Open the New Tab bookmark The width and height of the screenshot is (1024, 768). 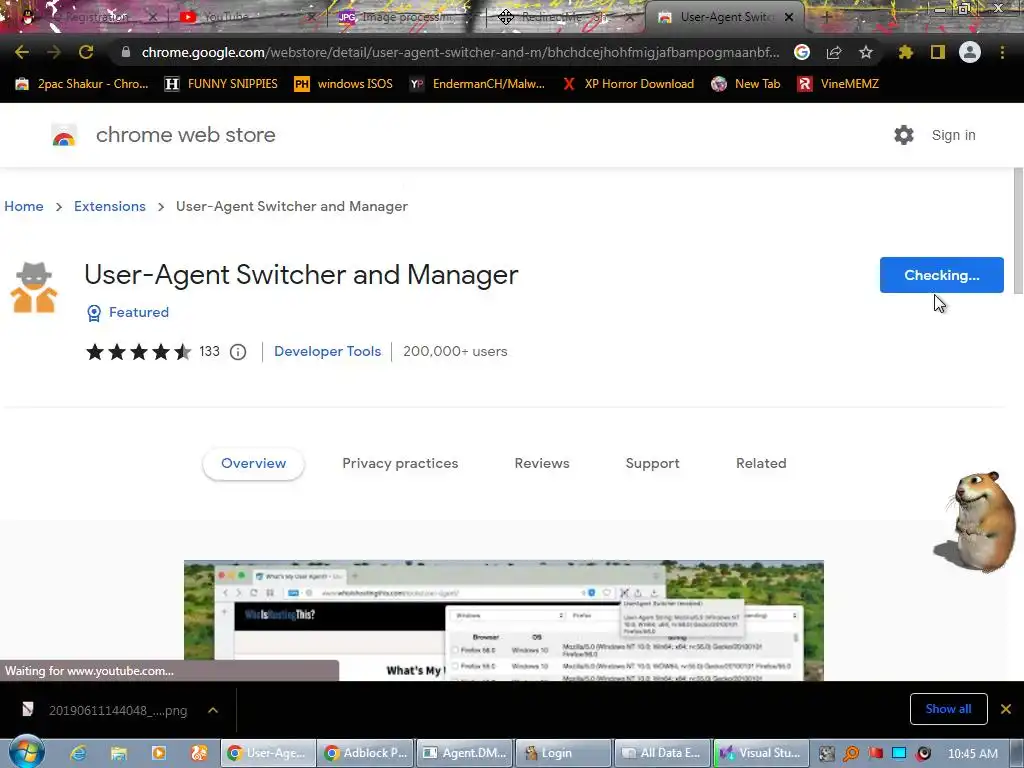(746, 84)
